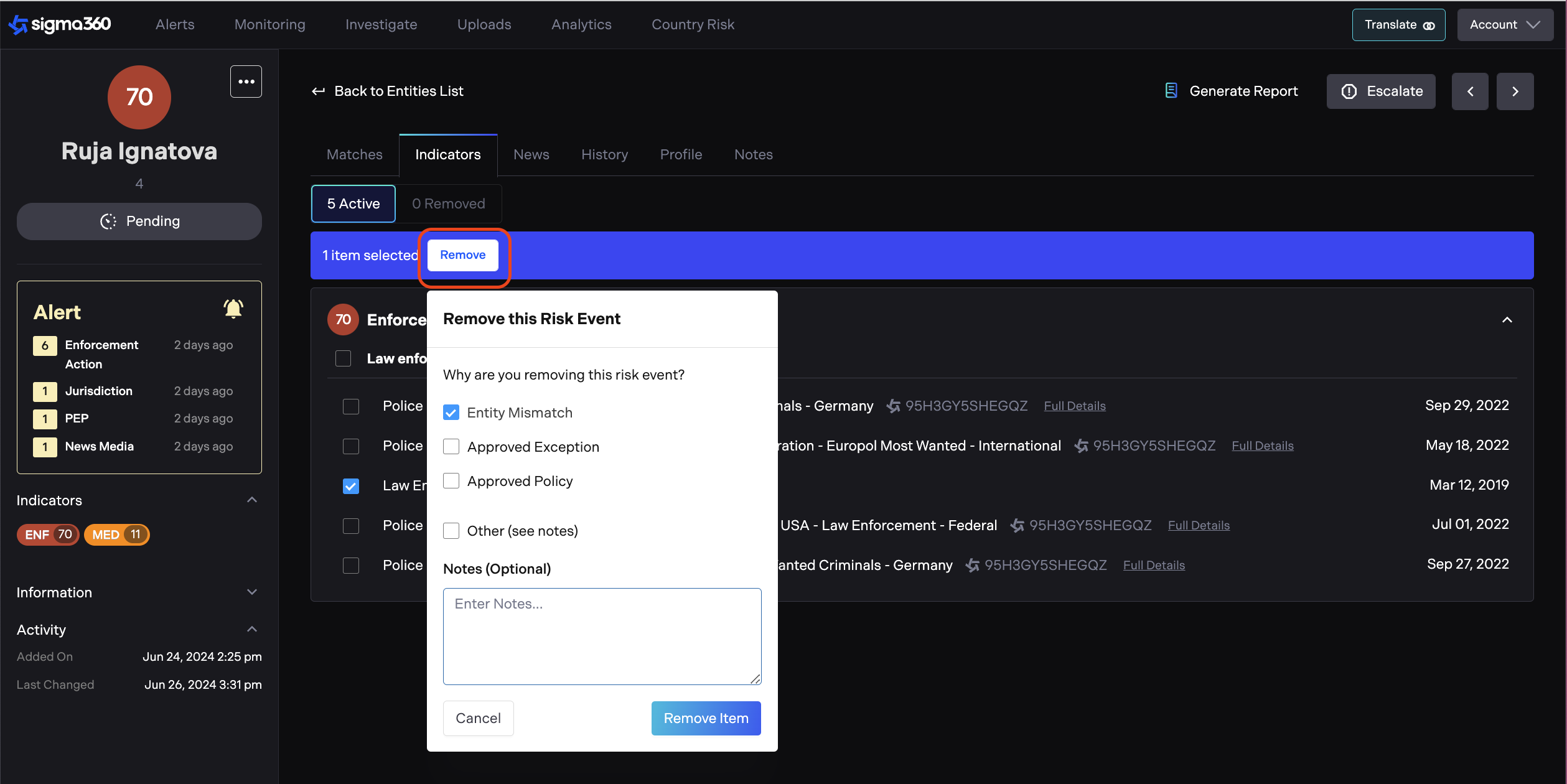Go to next entity with right arrow
1567x784 pixels.
(1515, 91)
